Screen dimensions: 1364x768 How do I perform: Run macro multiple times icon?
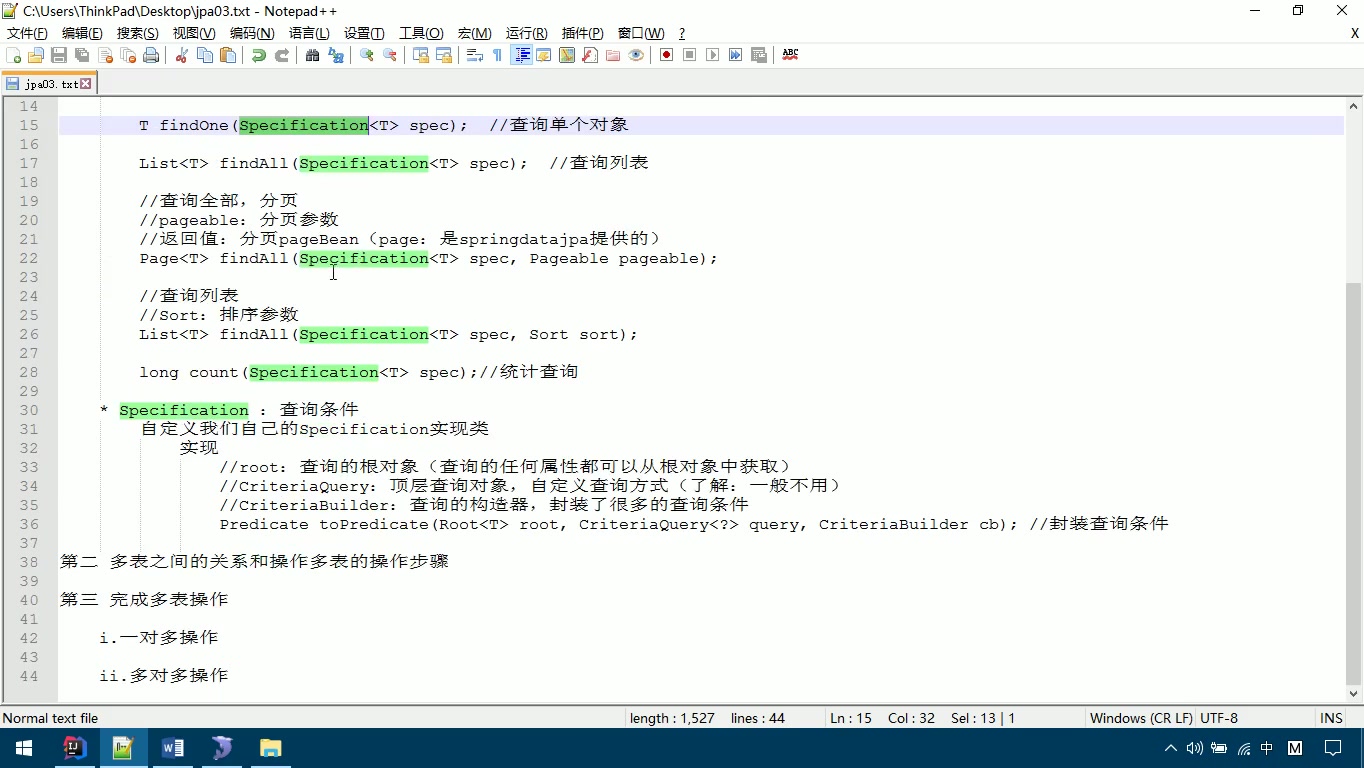(x=736, y=55)
